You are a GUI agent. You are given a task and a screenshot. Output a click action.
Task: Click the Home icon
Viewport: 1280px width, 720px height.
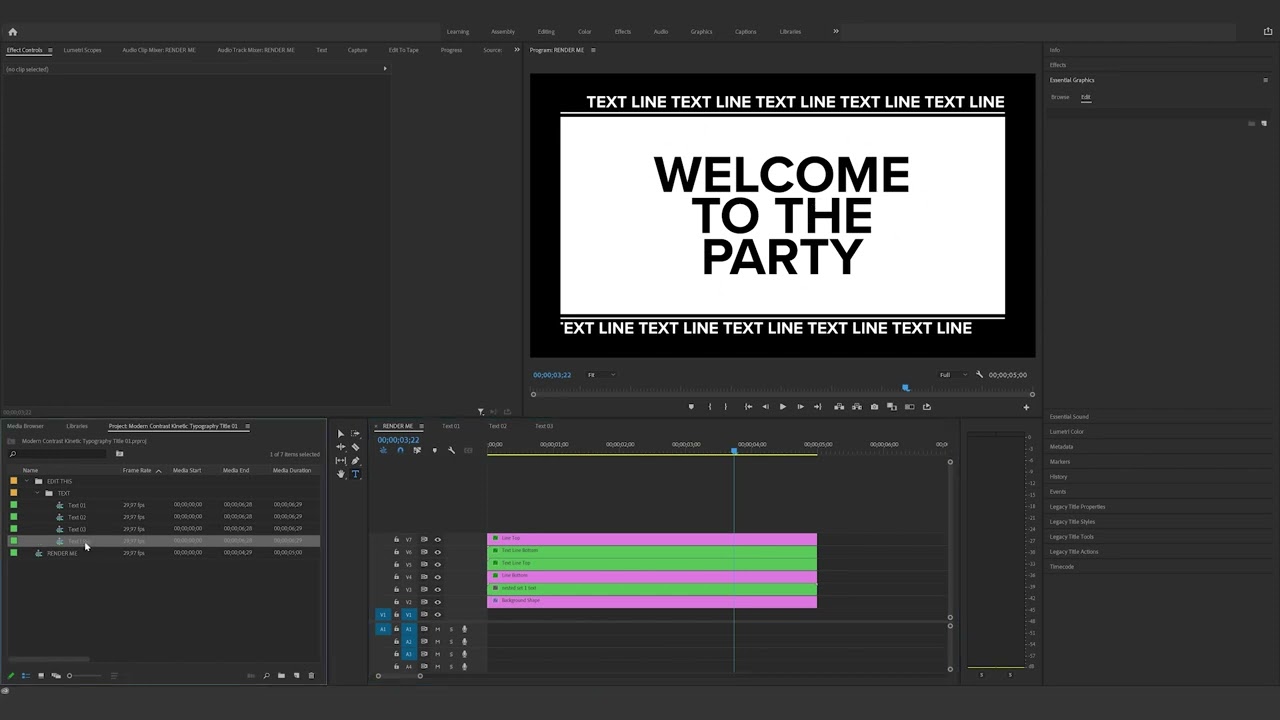(12, 32)
